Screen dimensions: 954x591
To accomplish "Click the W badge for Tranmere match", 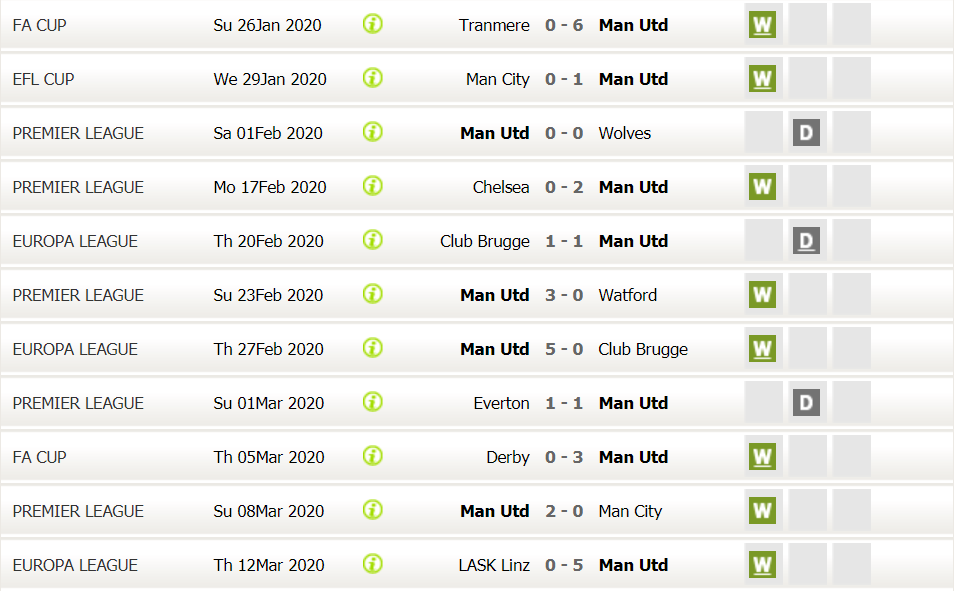I will pyautogui.click(x=762, y=25).
